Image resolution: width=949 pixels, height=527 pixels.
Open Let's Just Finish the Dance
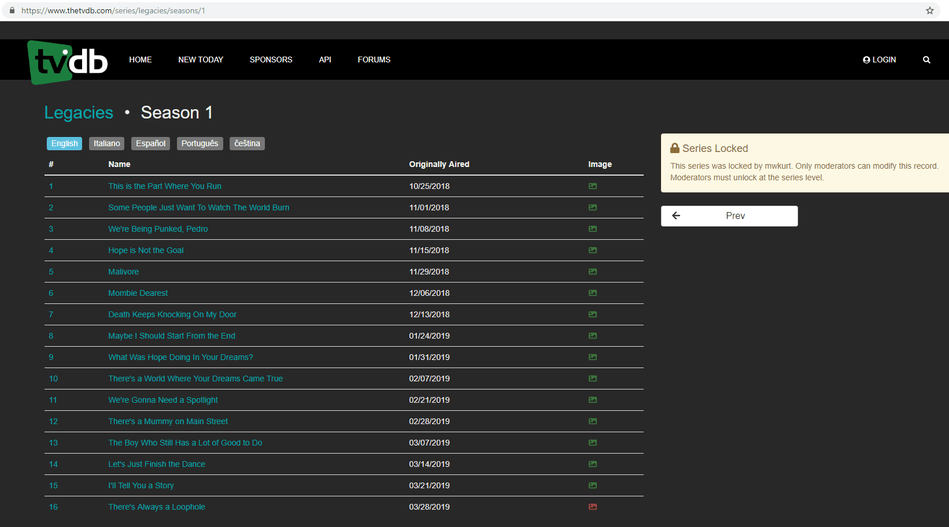pyautogui.click(x=157, y=464)
